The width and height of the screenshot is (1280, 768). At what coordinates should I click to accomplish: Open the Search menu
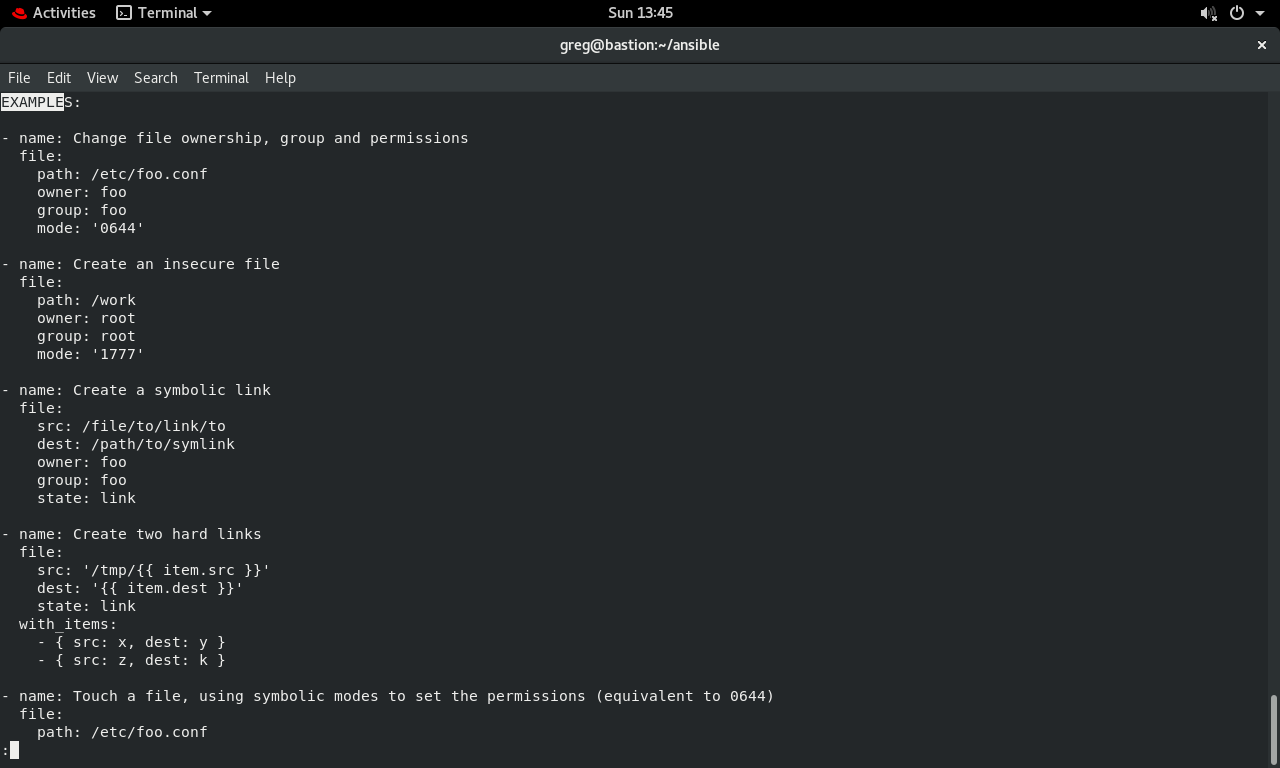[156, 78]
